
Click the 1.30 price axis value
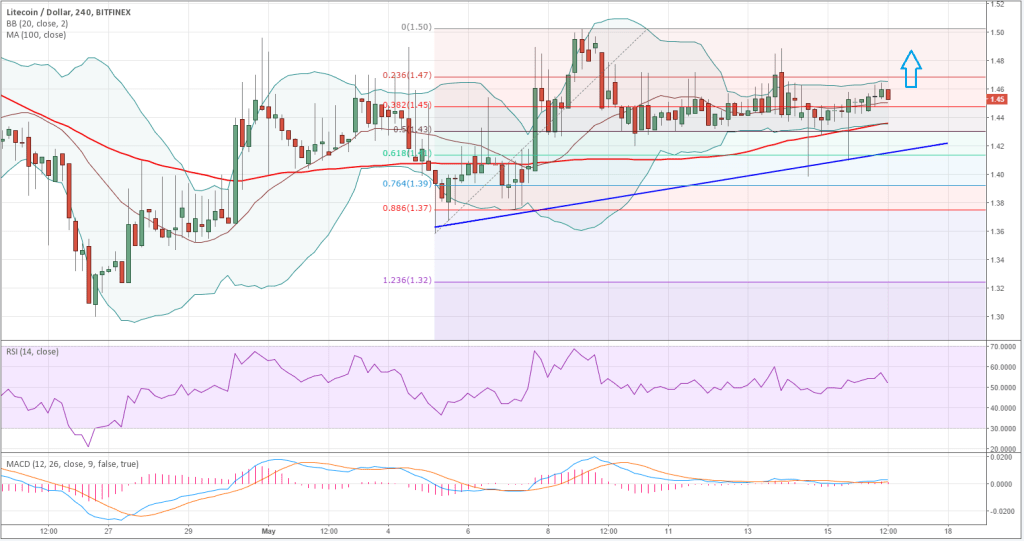[997, 317]
